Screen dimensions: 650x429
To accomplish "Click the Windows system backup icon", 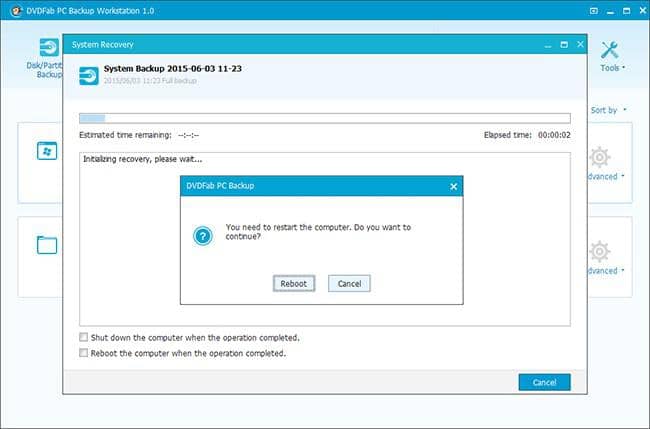I will point(47,151).
